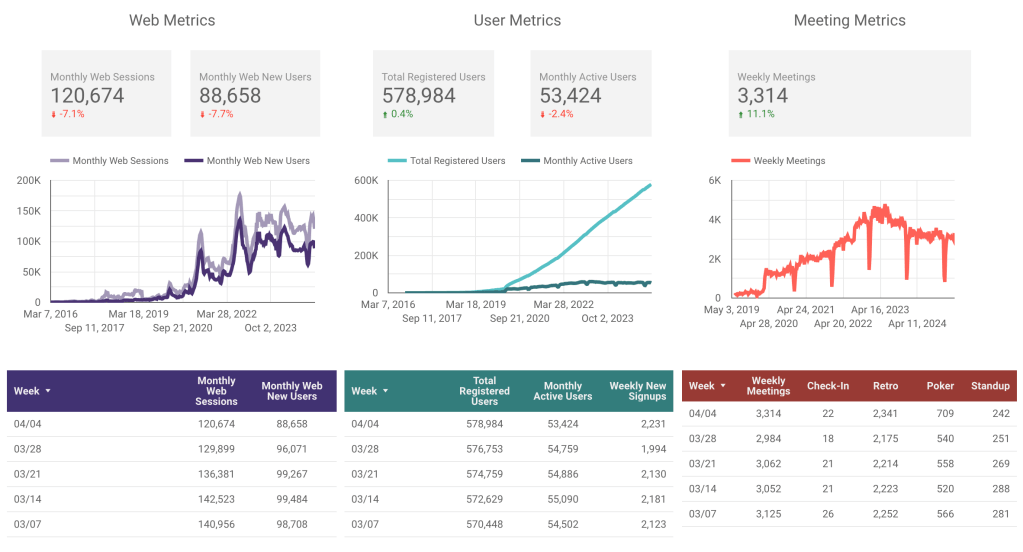Click the Web Metrics section title
1023x552 pixels.
(x=172, y=20)
